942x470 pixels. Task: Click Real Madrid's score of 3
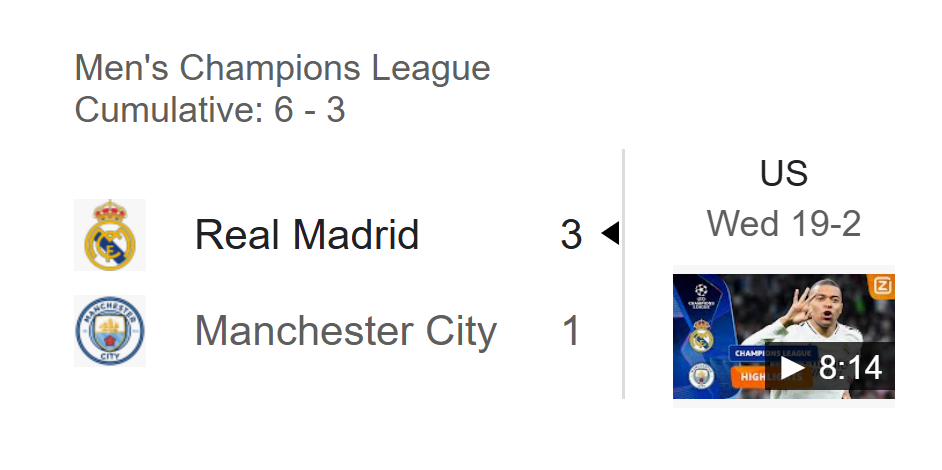click(x=571, y=234)
